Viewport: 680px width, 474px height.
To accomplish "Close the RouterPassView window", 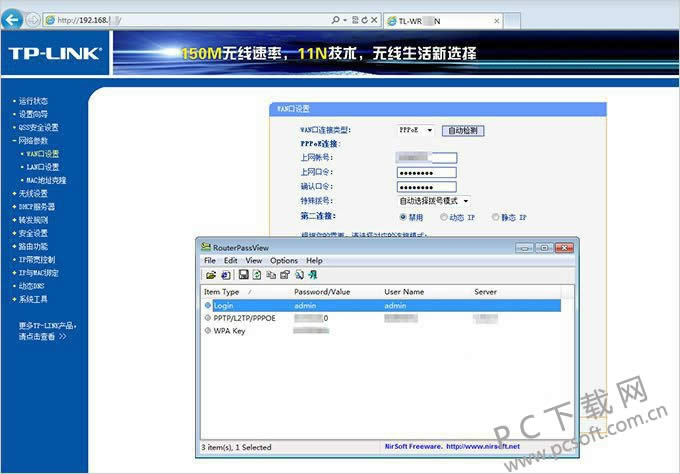I will pyautogui.click(x=564, y=248).
